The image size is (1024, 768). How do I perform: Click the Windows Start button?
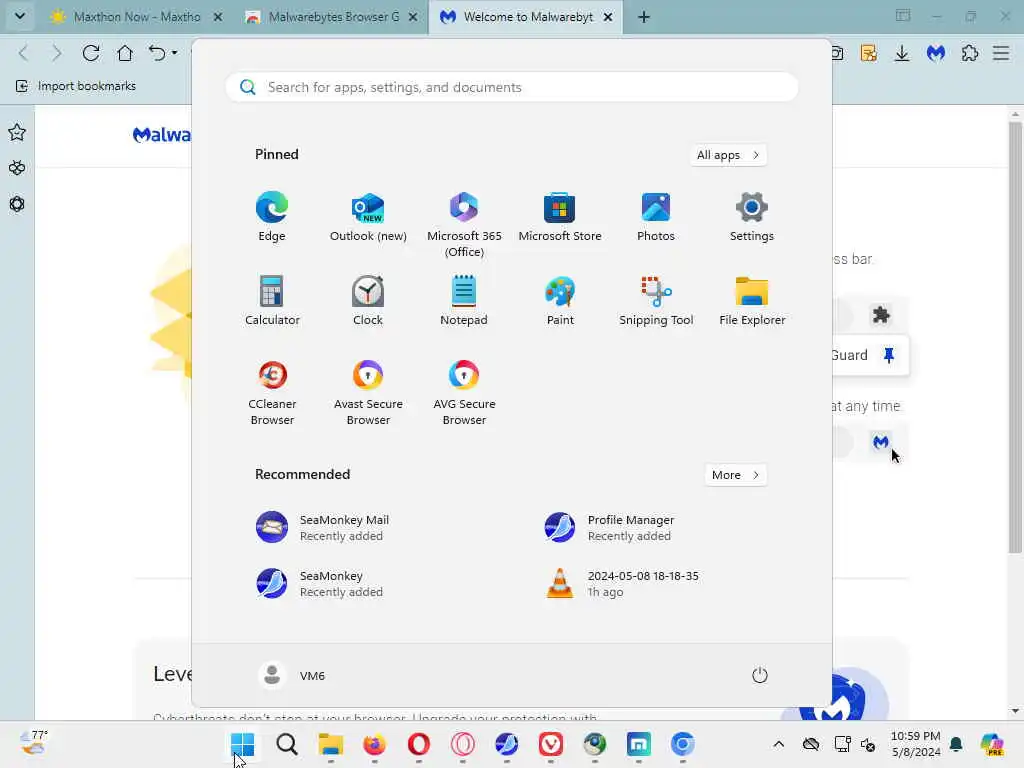(x=242, y=744)
